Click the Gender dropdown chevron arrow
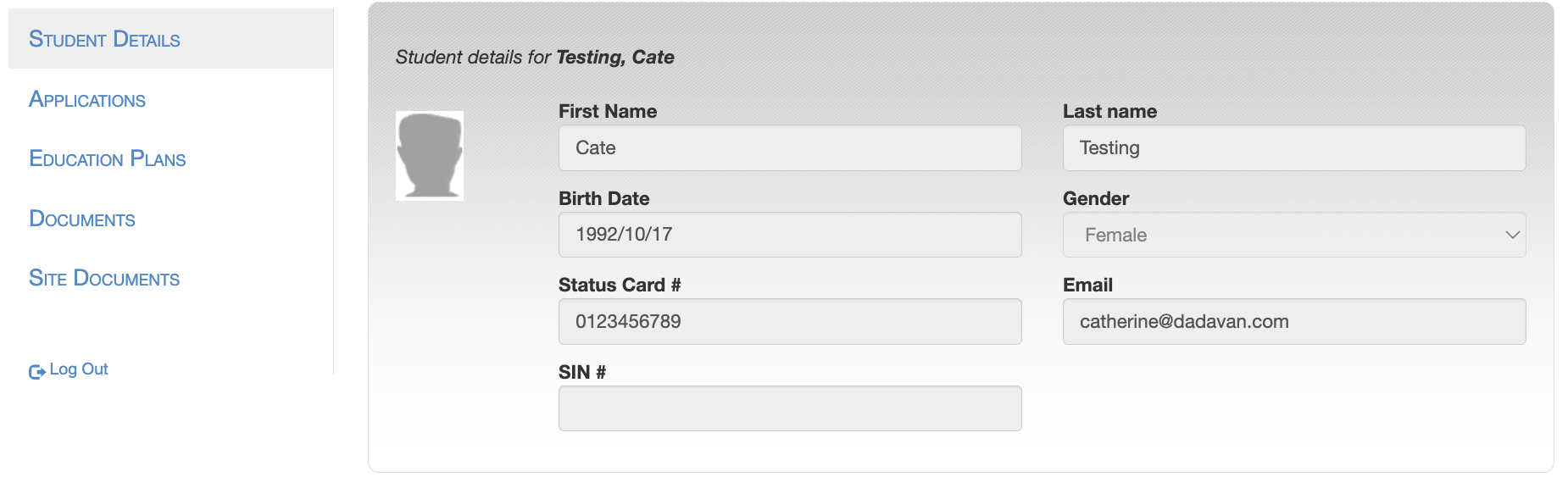The width and height of the screenshot is (1568, 488). [x=1512, y=235]
